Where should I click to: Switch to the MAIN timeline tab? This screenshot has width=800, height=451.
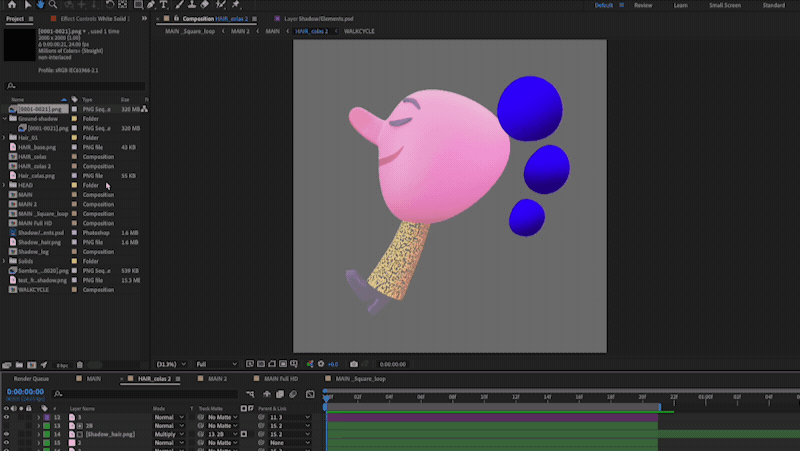tap(93, 379)
